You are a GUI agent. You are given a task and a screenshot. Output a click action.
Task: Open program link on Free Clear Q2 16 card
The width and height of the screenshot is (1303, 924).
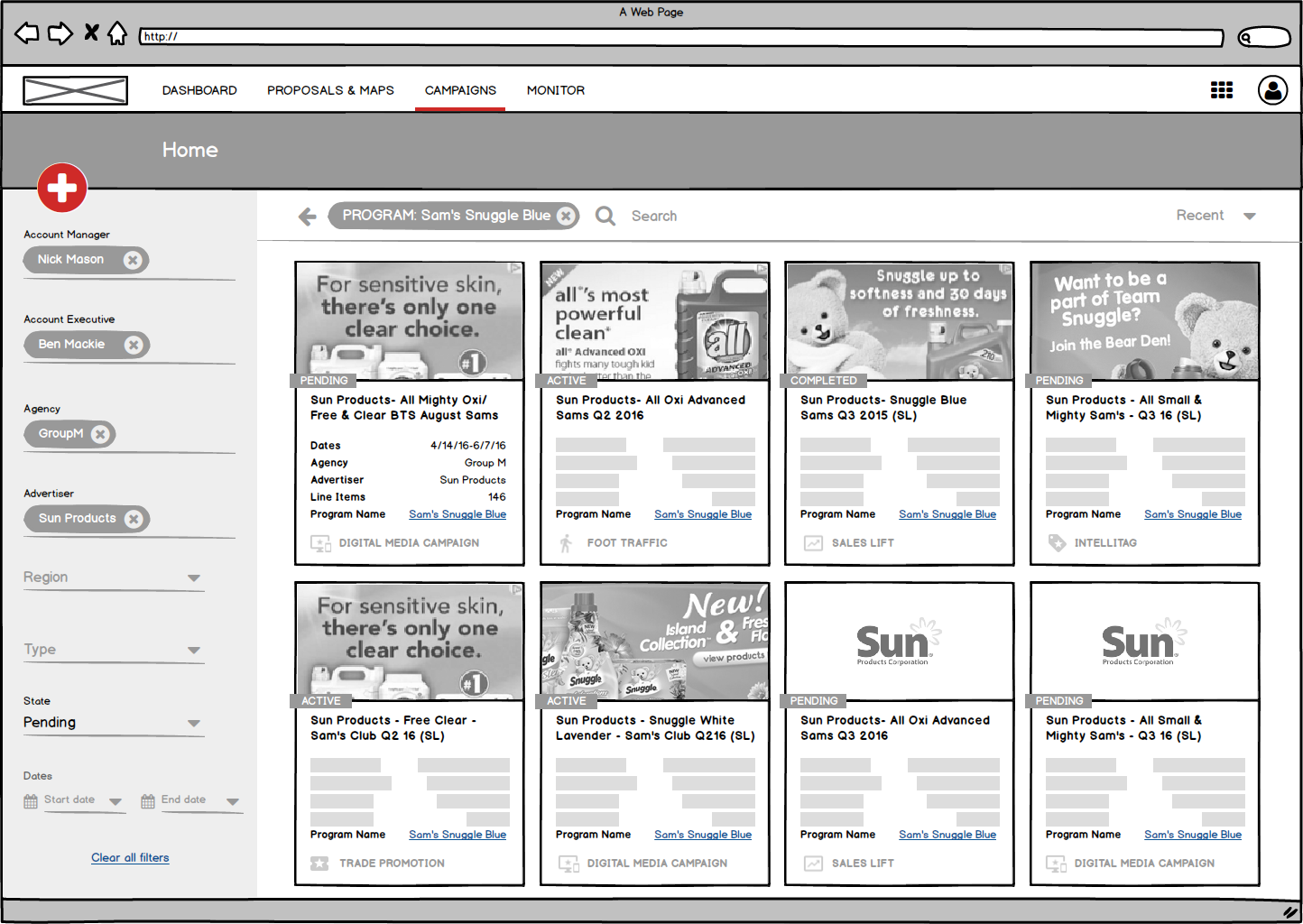point(457,835)
